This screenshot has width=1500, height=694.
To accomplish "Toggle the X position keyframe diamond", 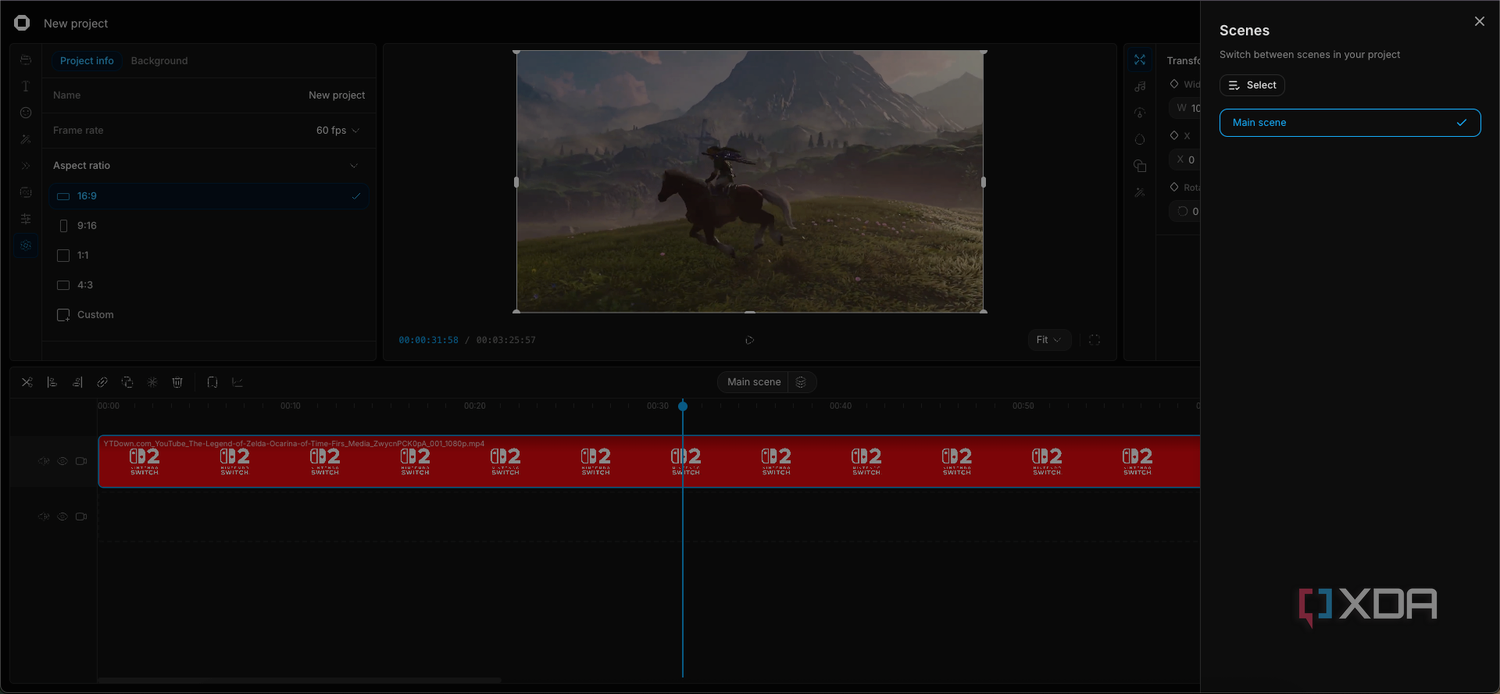I will [1174, 135].
